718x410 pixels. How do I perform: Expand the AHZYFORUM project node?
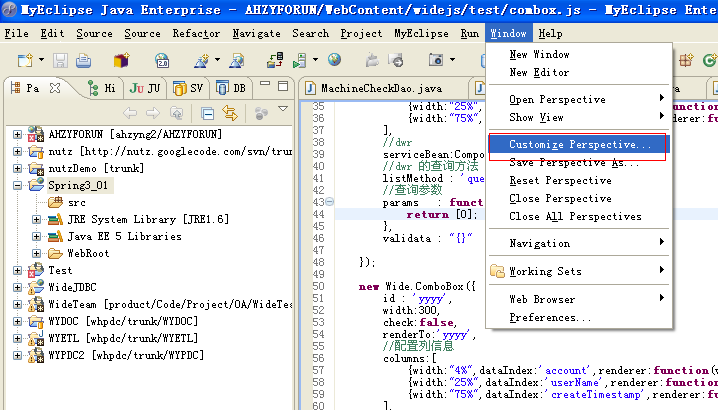17,134
